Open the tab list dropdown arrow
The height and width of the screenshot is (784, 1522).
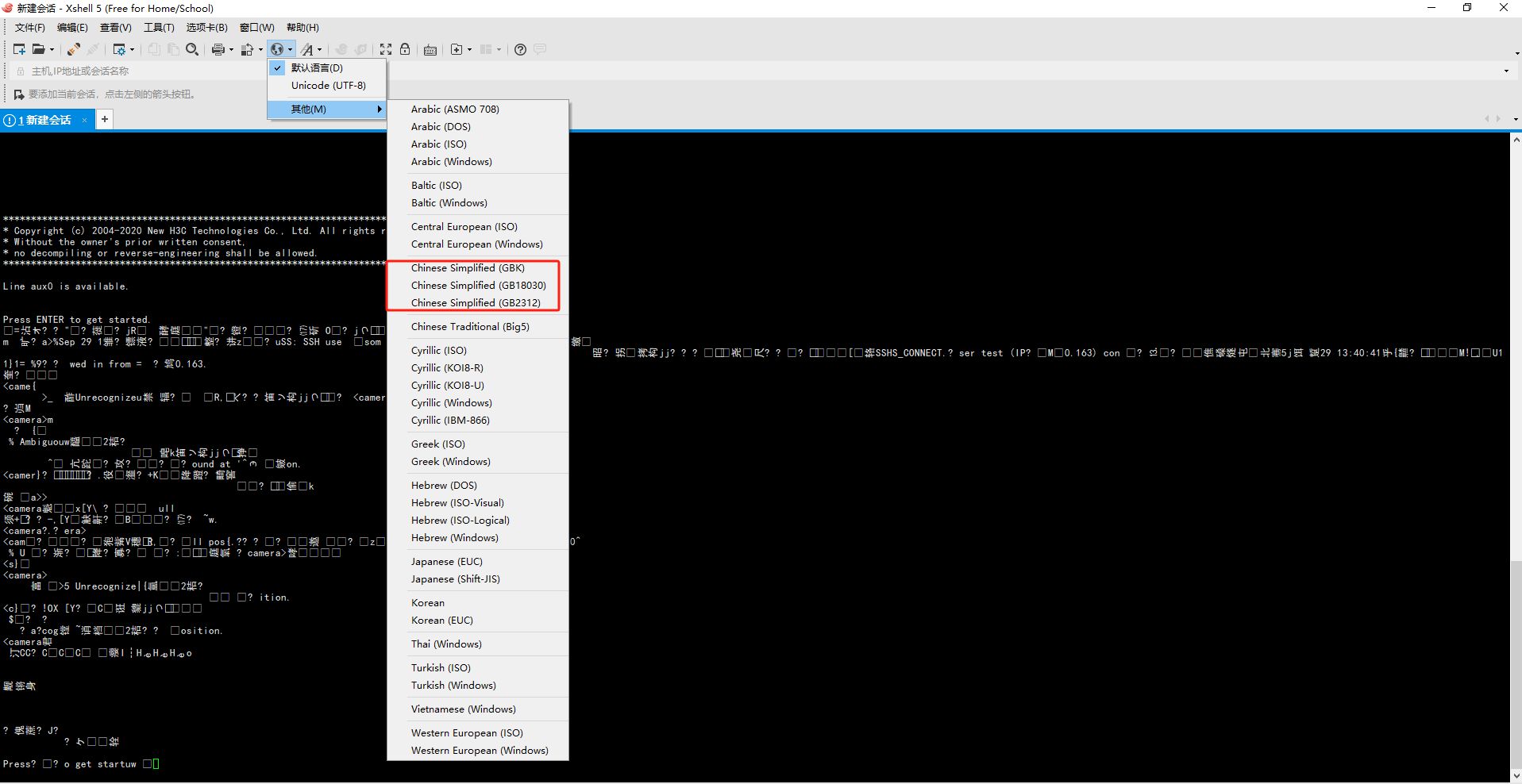pyautogui.click(x=1516, y=119)
